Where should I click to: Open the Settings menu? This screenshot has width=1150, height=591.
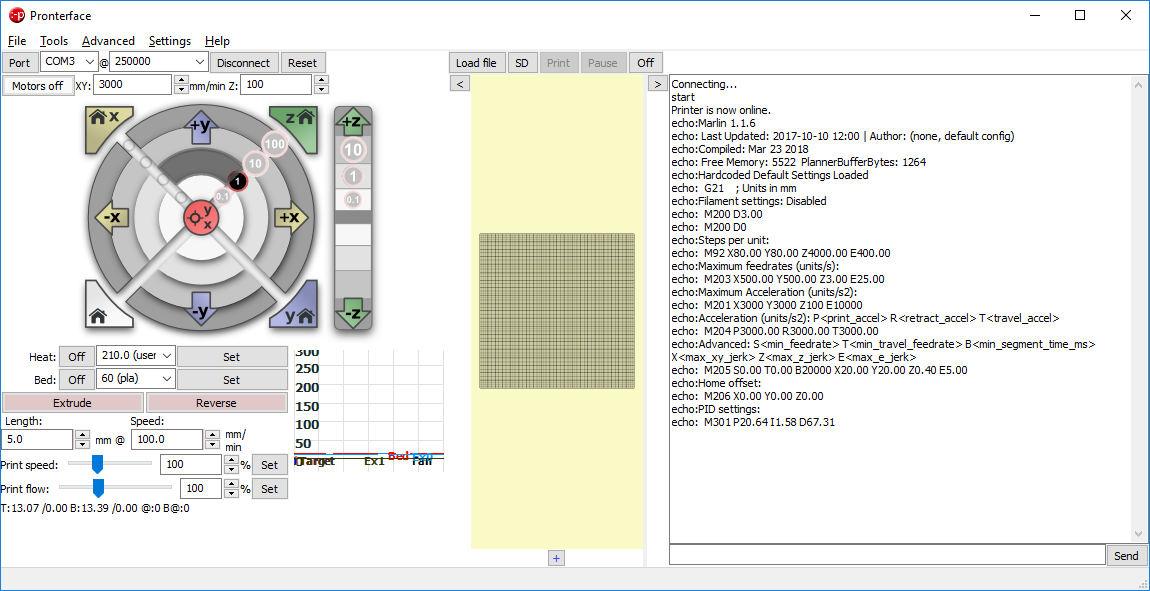click(x=169, y=41)
